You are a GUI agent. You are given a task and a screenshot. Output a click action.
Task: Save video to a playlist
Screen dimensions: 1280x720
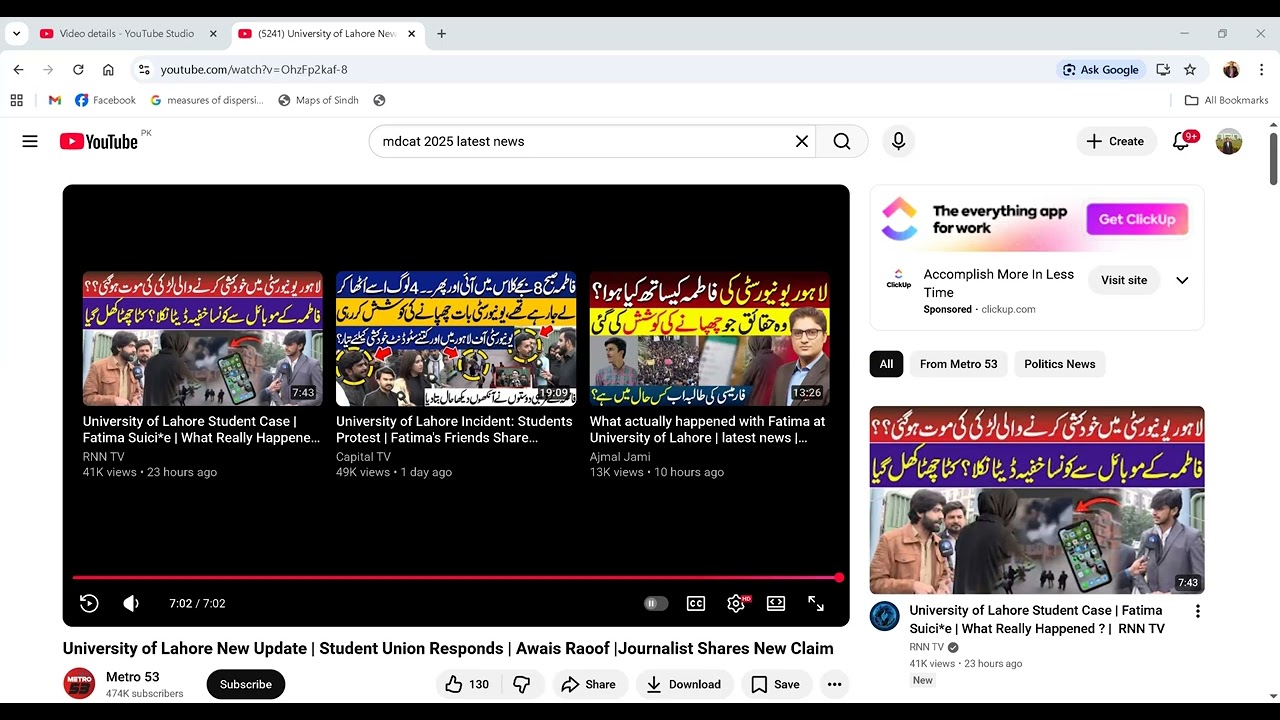[776, 685]
